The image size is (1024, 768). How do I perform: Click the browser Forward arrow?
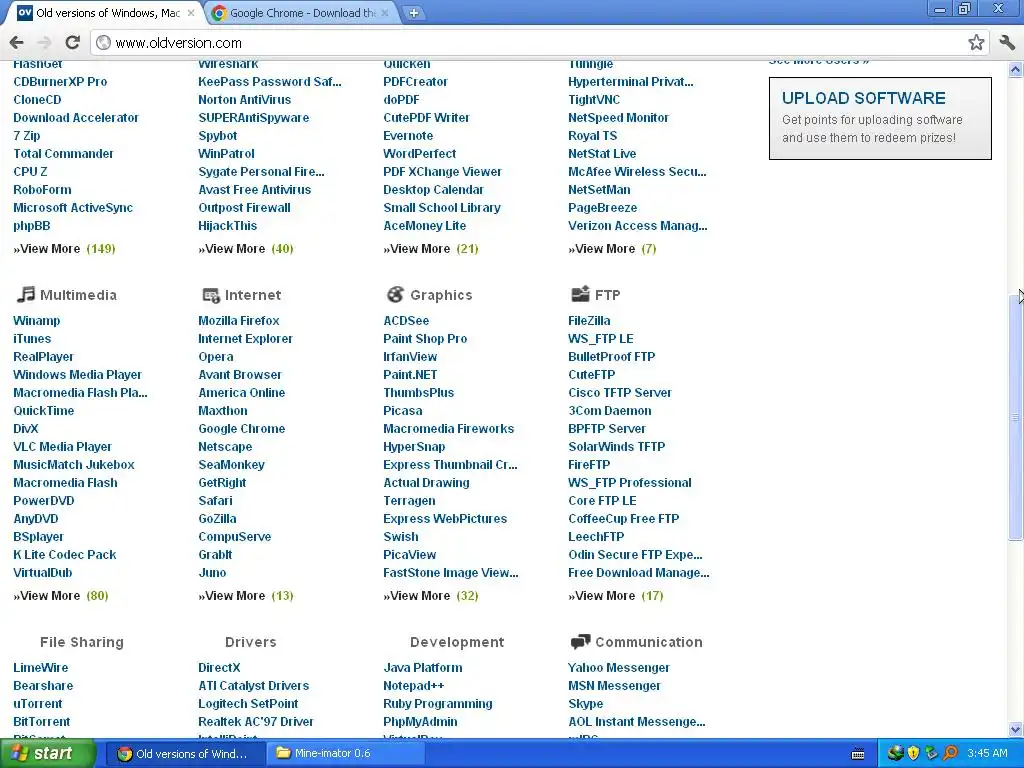[44, 42]
